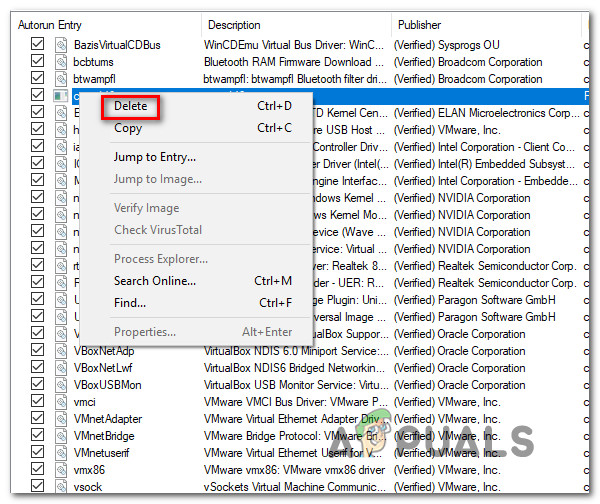The image size is (600, 504).
Task: Click the VMnetuserif file icon
Action: pos(61,453)
